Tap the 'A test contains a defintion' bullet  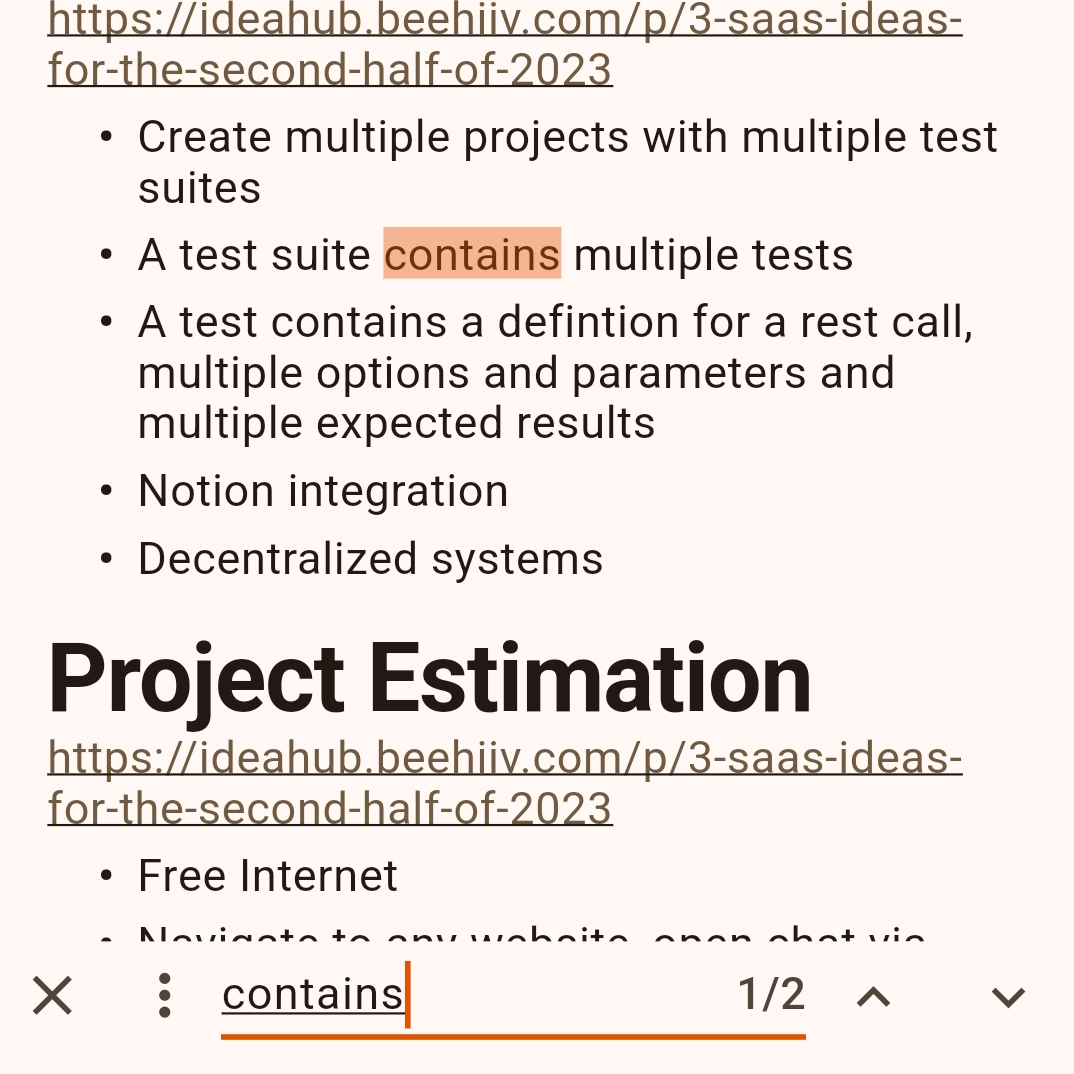point(555,322)
